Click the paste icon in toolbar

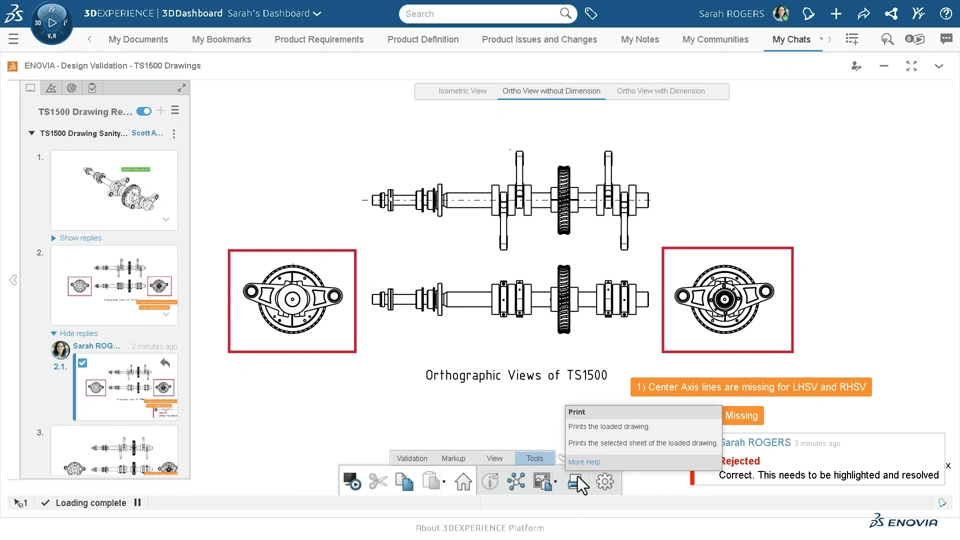431,482
